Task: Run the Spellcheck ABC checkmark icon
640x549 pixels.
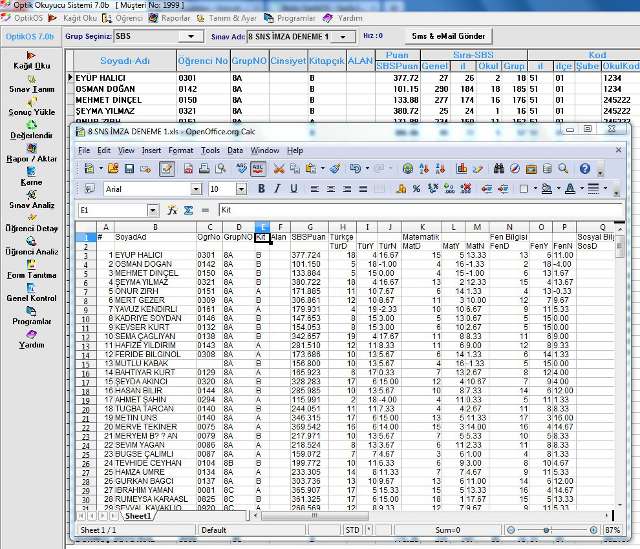Action: click(x=242, y=169)
